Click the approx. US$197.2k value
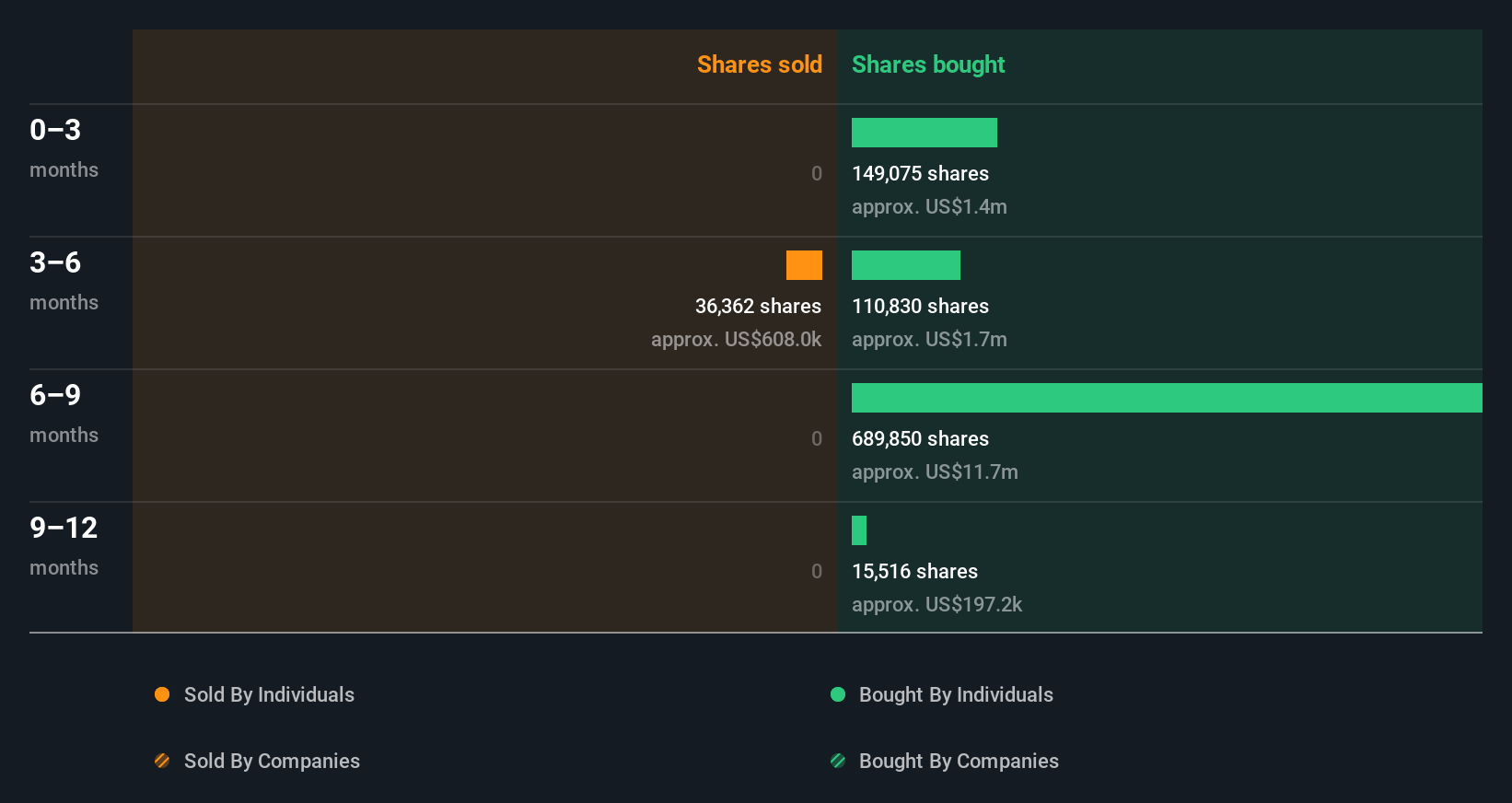 tap(936, 604)
